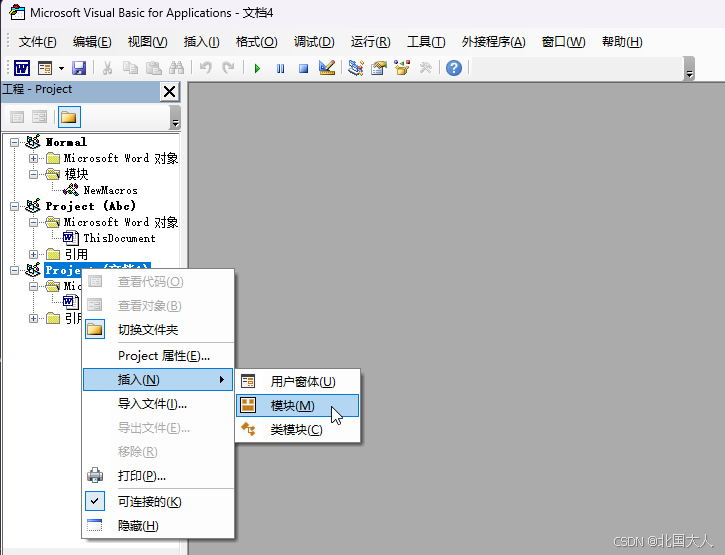Open the 窗口(W) menu
This screenshot has height=555, width=725.
[x=563, y=42]
